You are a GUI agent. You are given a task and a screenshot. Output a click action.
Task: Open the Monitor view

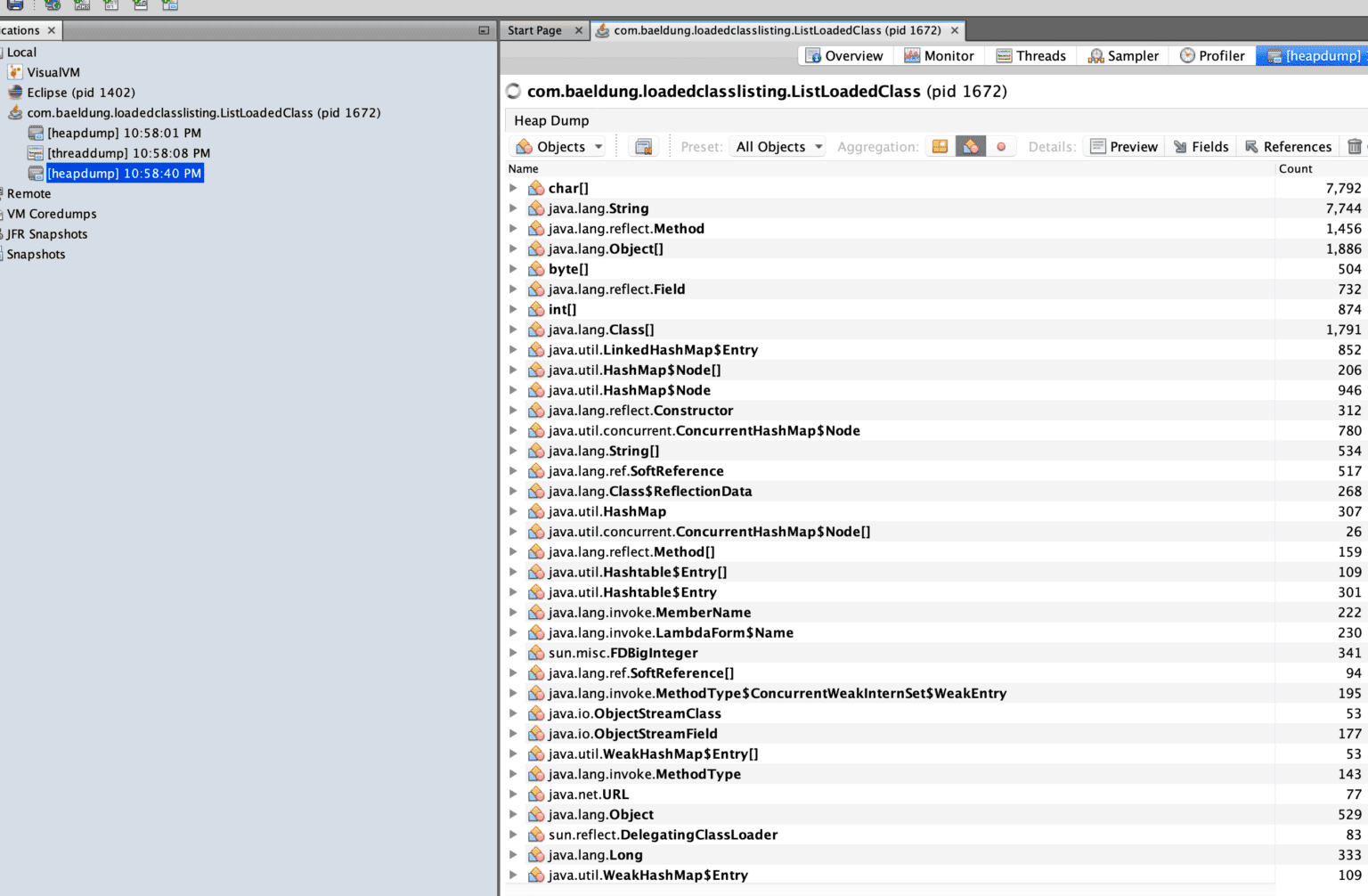[x=940, y=55]
